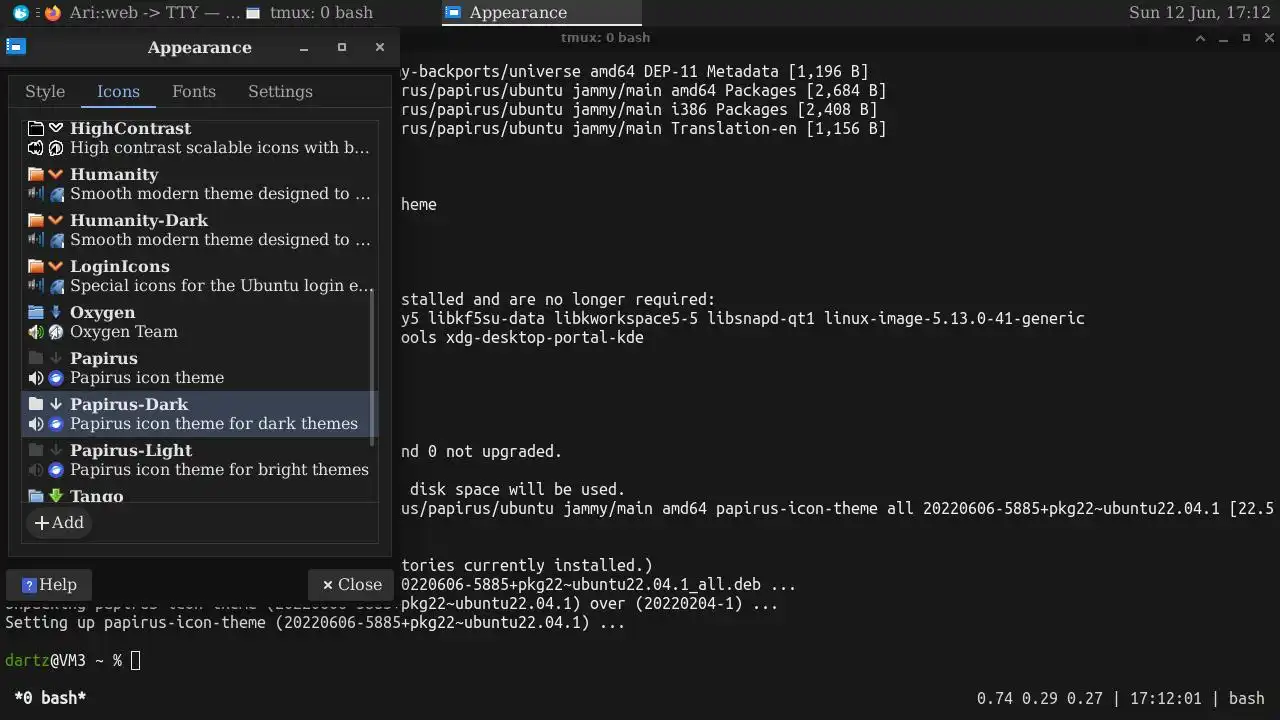This screenshot has width=1280, height=720.
Task: Select the HighContrast theme name
Action: coord(130,128)
